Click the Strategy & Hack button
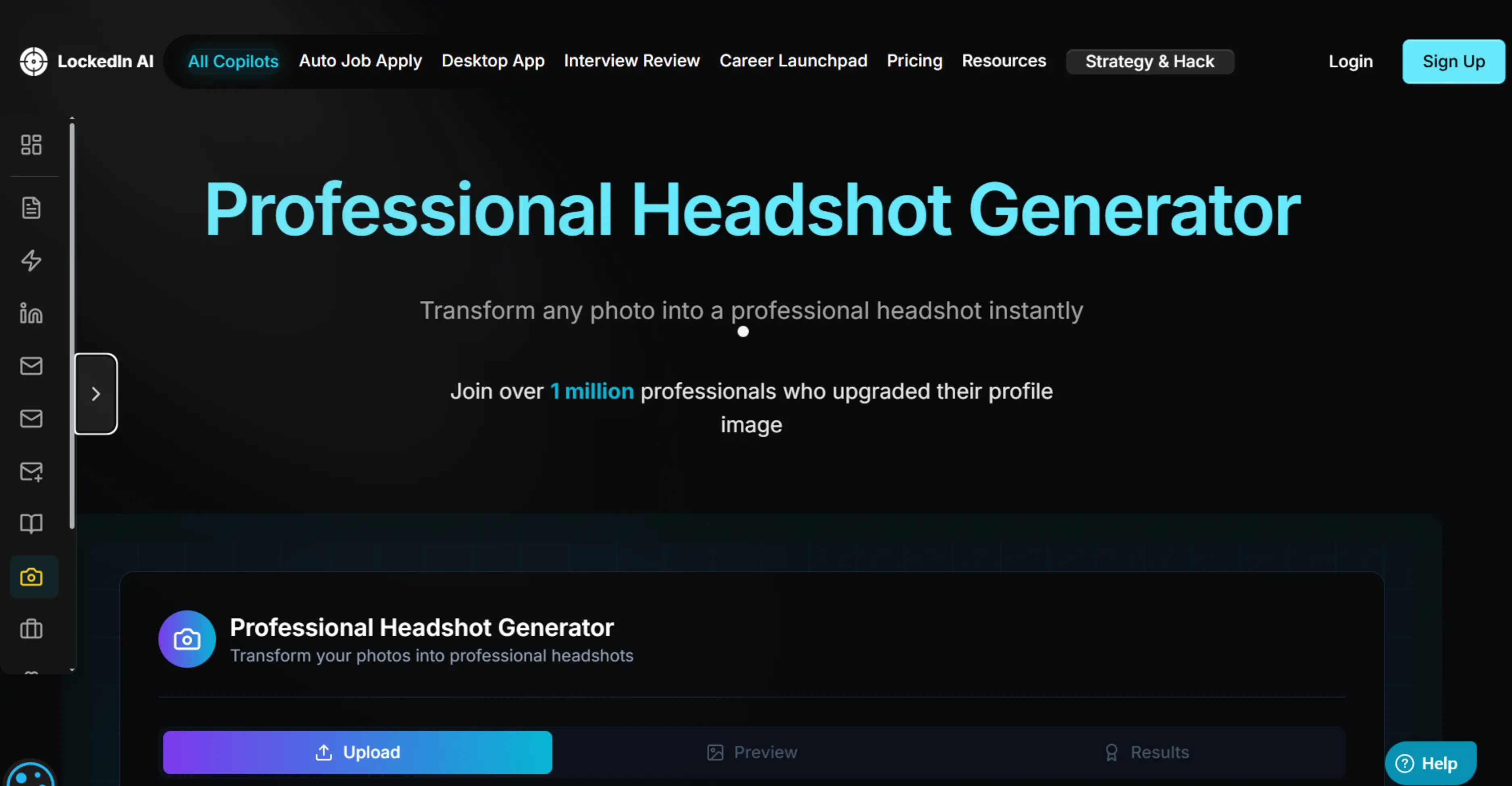The width and height of the screenshot is (1512, 786). (x=1150, y=62)
